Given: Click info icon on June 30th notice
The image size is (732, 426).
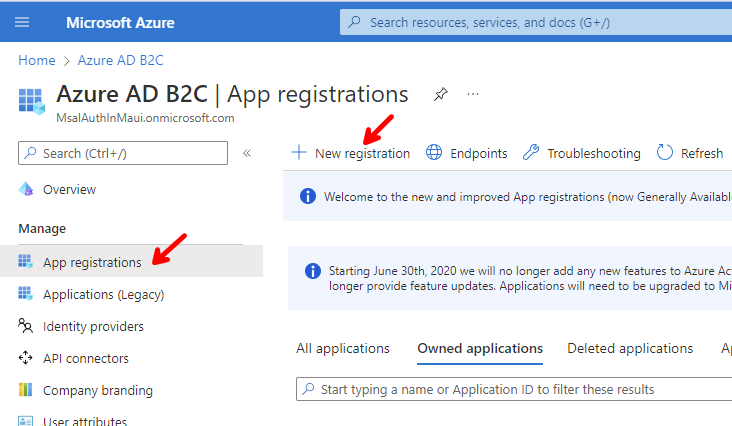Looking at the screenshot, I should coord(312,271).
